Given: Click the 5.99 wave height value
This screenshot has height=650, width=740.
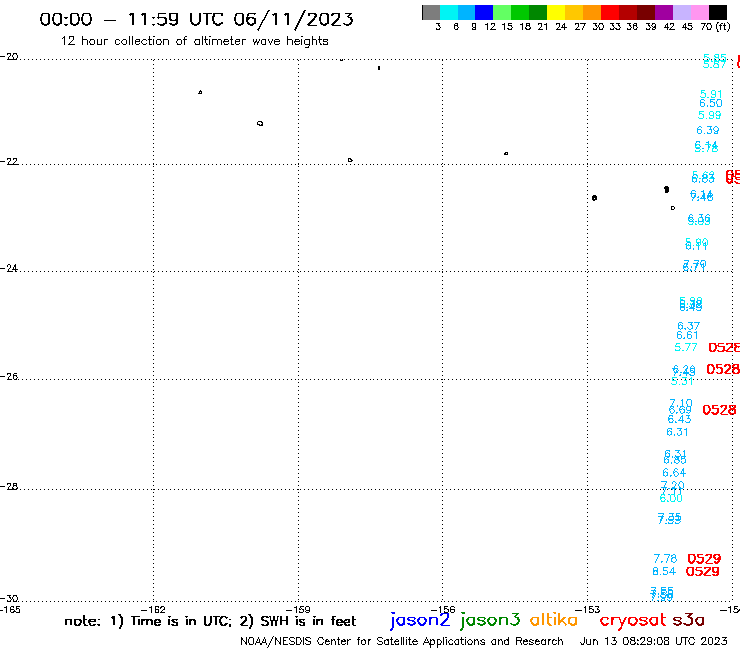Looking at the screenshot, I should (x=709, y=115).
